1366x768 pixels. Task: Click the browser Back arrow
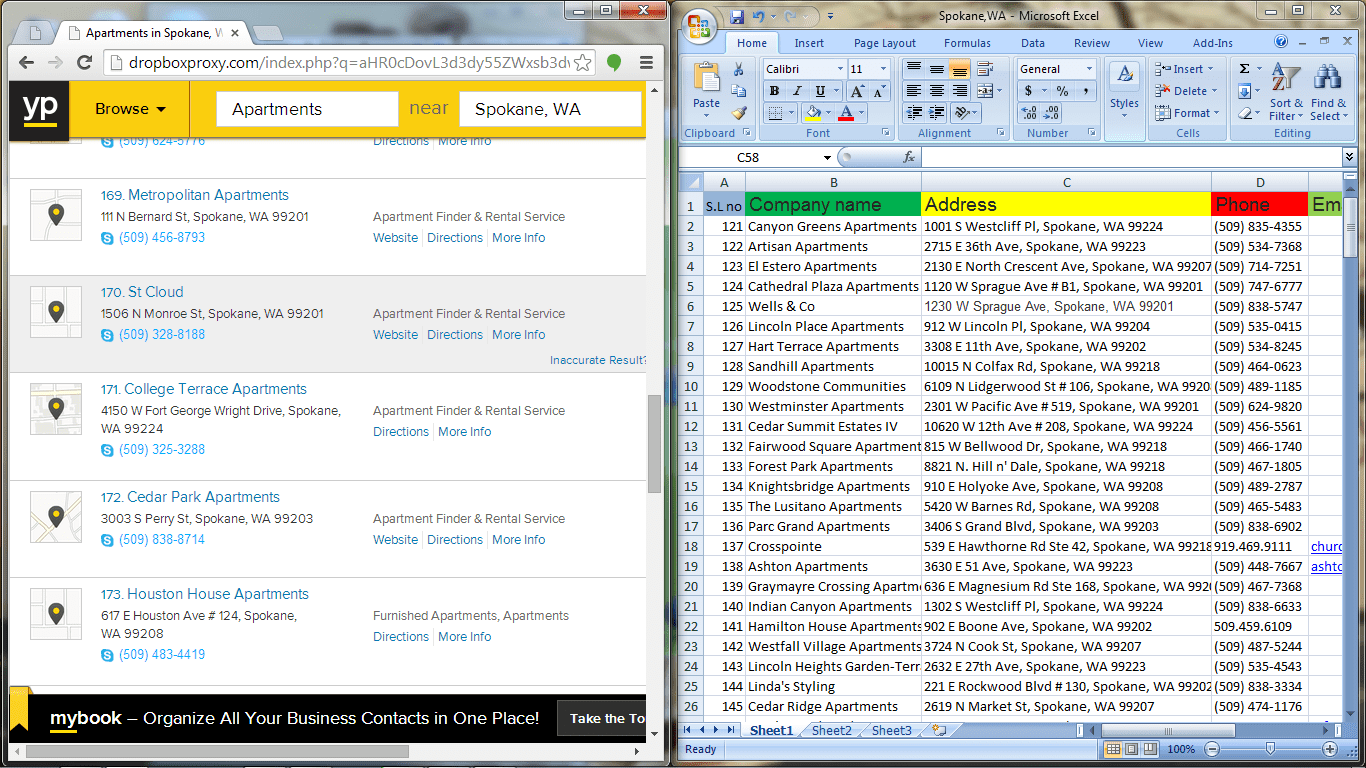coord(29,63)
